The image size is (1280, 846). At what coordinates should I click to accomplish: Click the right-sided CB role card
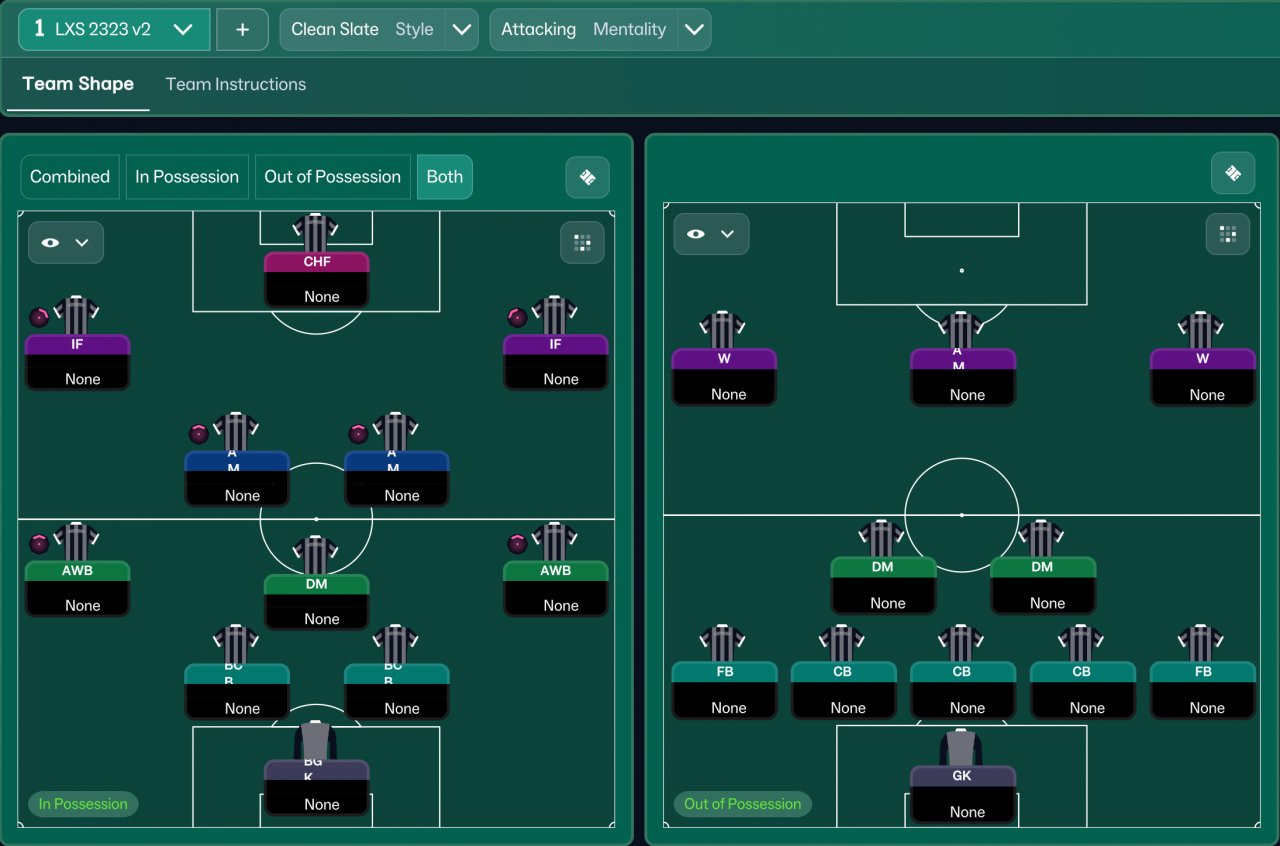(1082, 690)
